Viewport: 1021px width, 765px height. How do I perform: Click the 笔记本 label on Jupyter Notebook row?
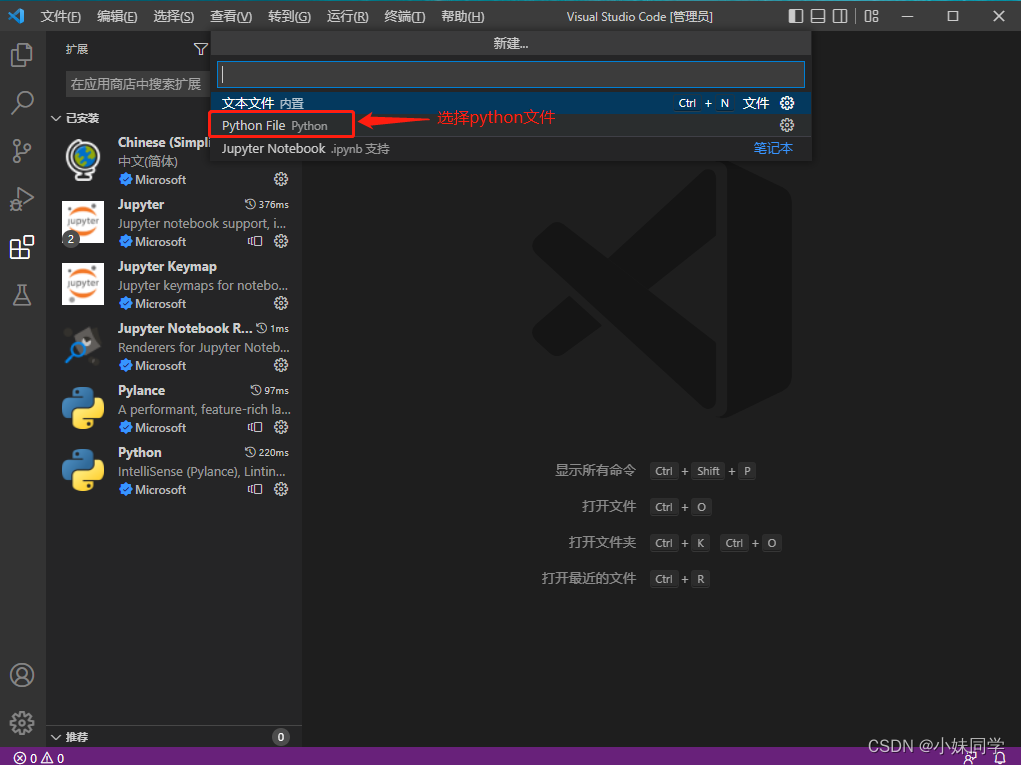click(x=773, y=148)
